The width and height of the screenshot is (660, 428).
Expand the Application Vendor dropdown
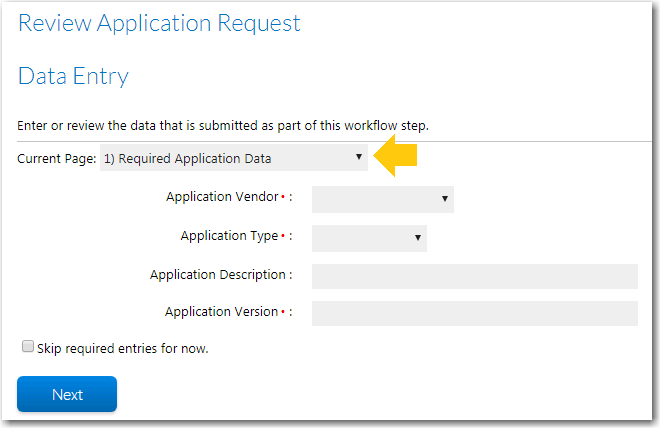[383, 199]
